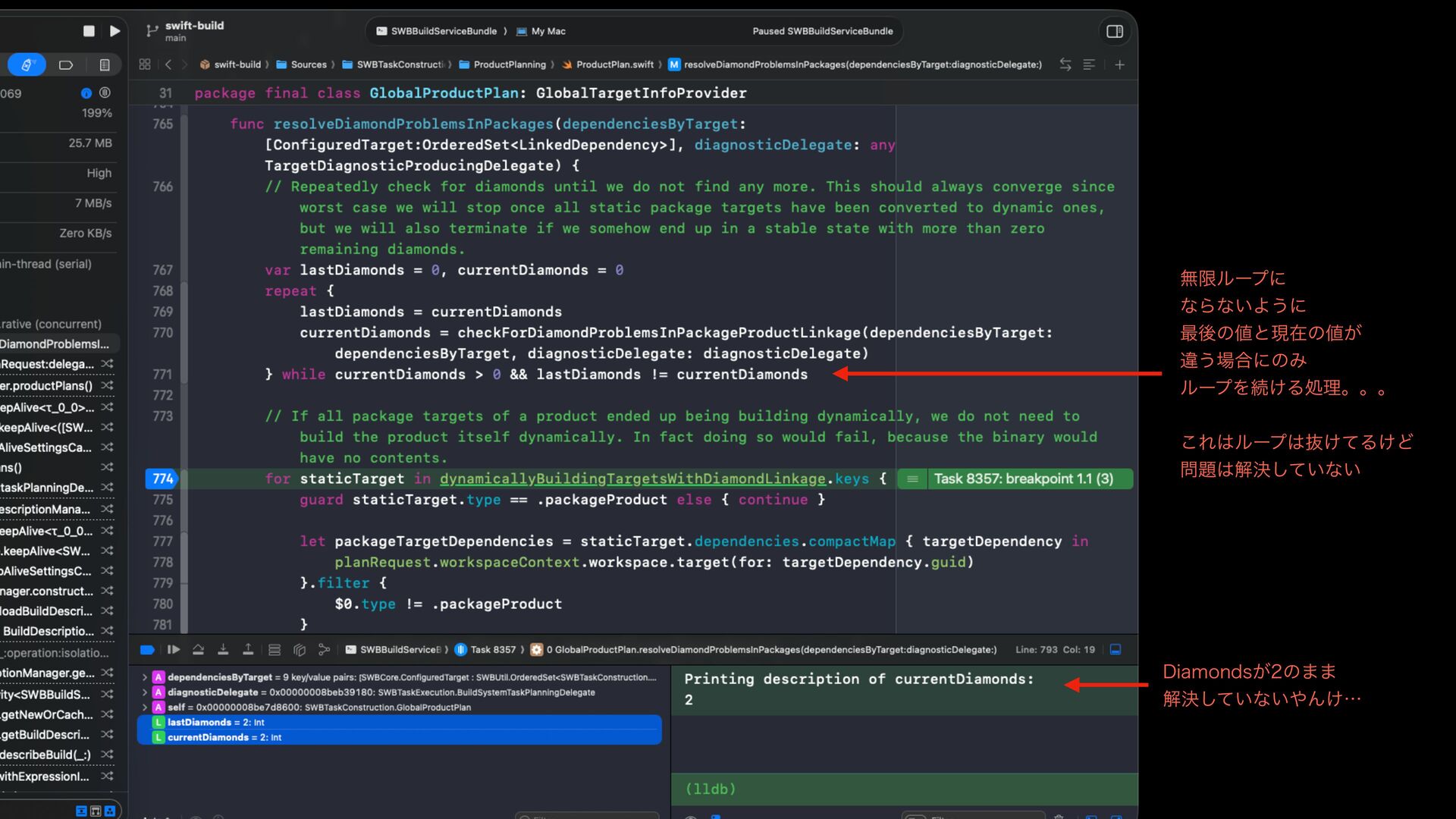The image size is (1456, 819).
Task: Expand the dependenciesByTarget variable
Action: point(145,677)
